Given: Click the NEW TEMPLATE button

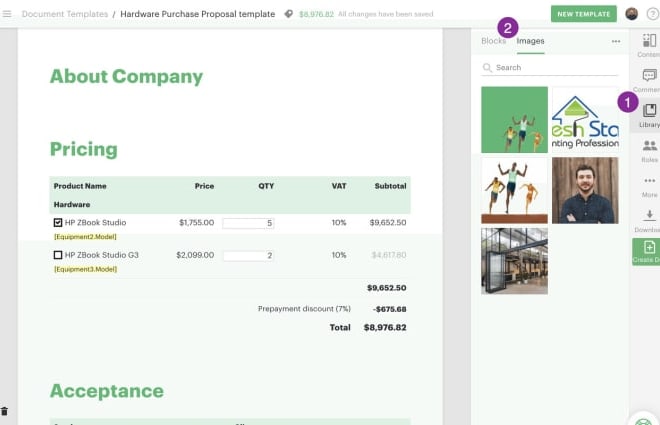Looking at the screenshot, I should point(584,14).
